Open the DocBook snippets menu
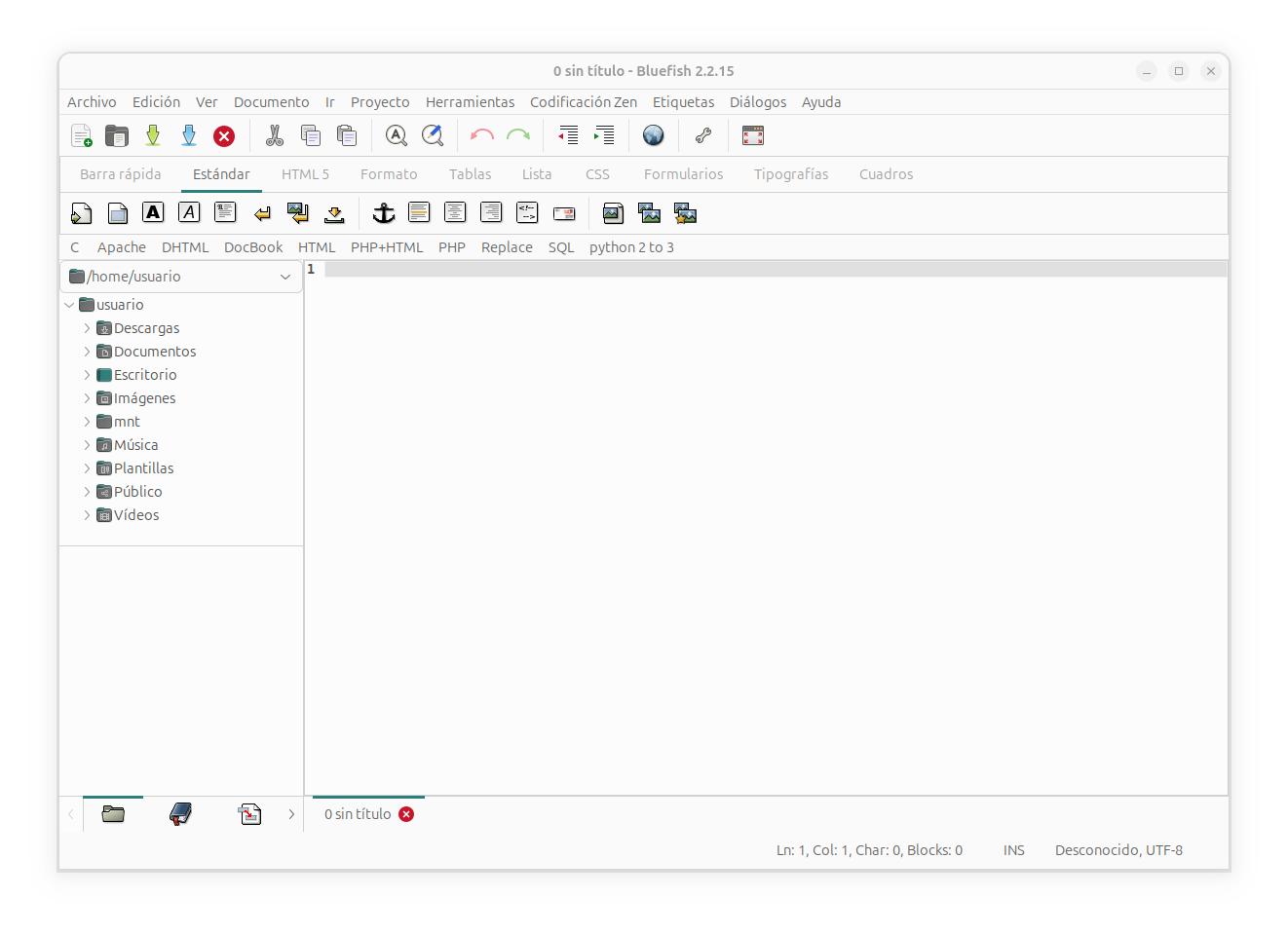 pyautogui.click(x=253, y=247)
